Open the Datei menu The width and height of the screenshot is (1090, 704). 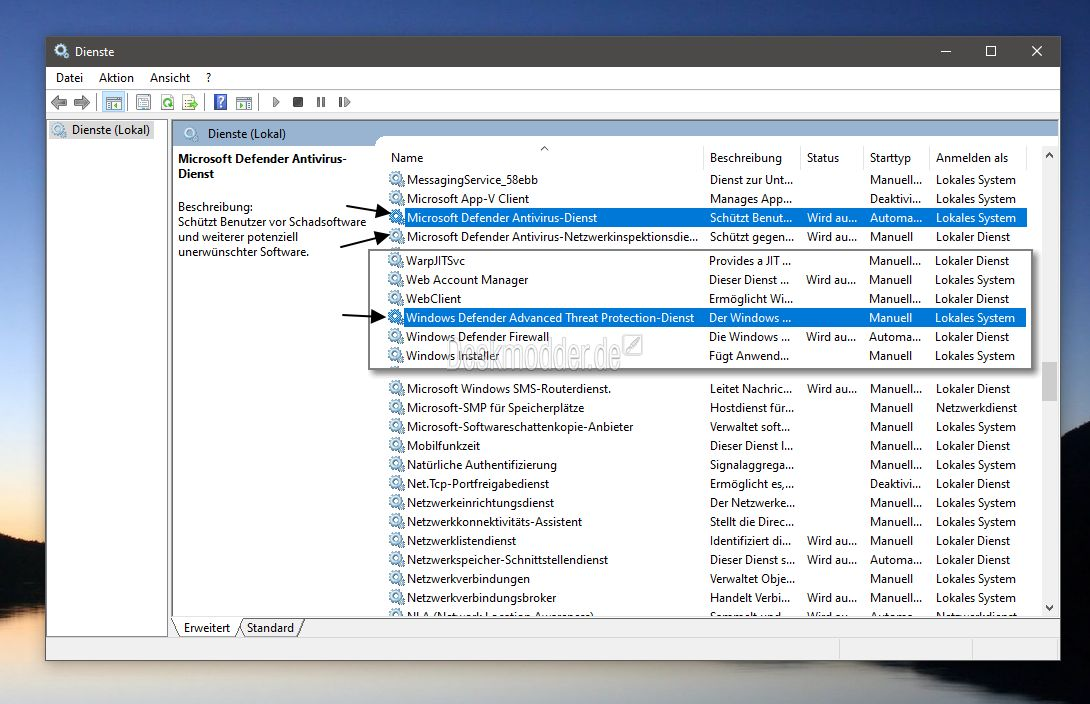(x=70, y=78)
